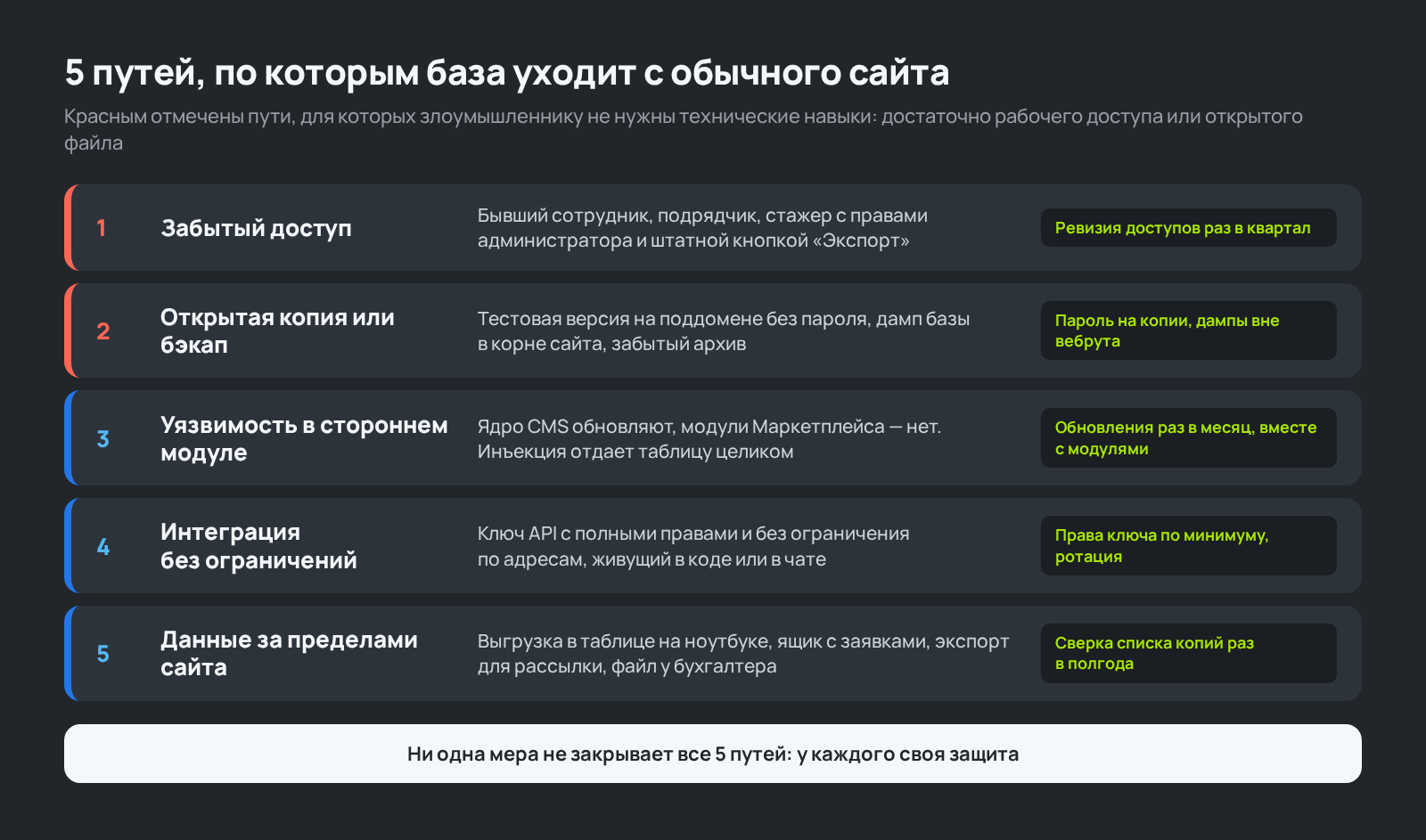Viewport: 1426px width, 840px height.
Task: Click the tag «Права ключа по минимуму, ротация»
Action: (x=1188, y=545)
